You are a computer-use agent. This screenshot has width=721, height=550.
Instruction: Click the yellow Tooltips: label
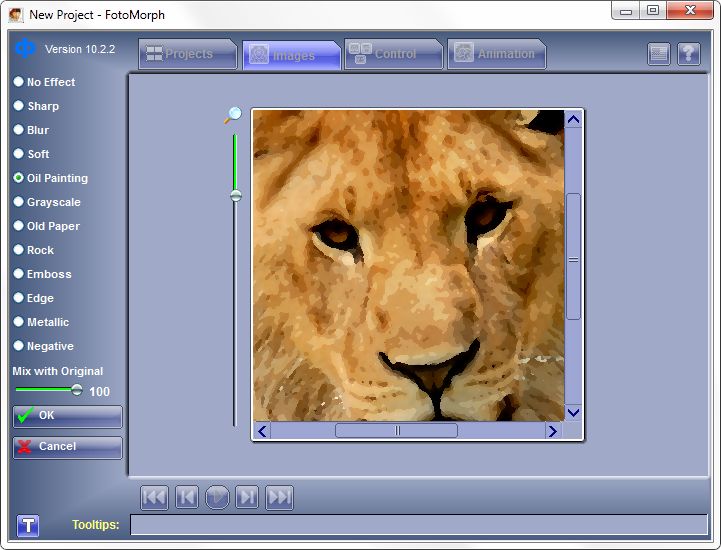coord(96,525)
